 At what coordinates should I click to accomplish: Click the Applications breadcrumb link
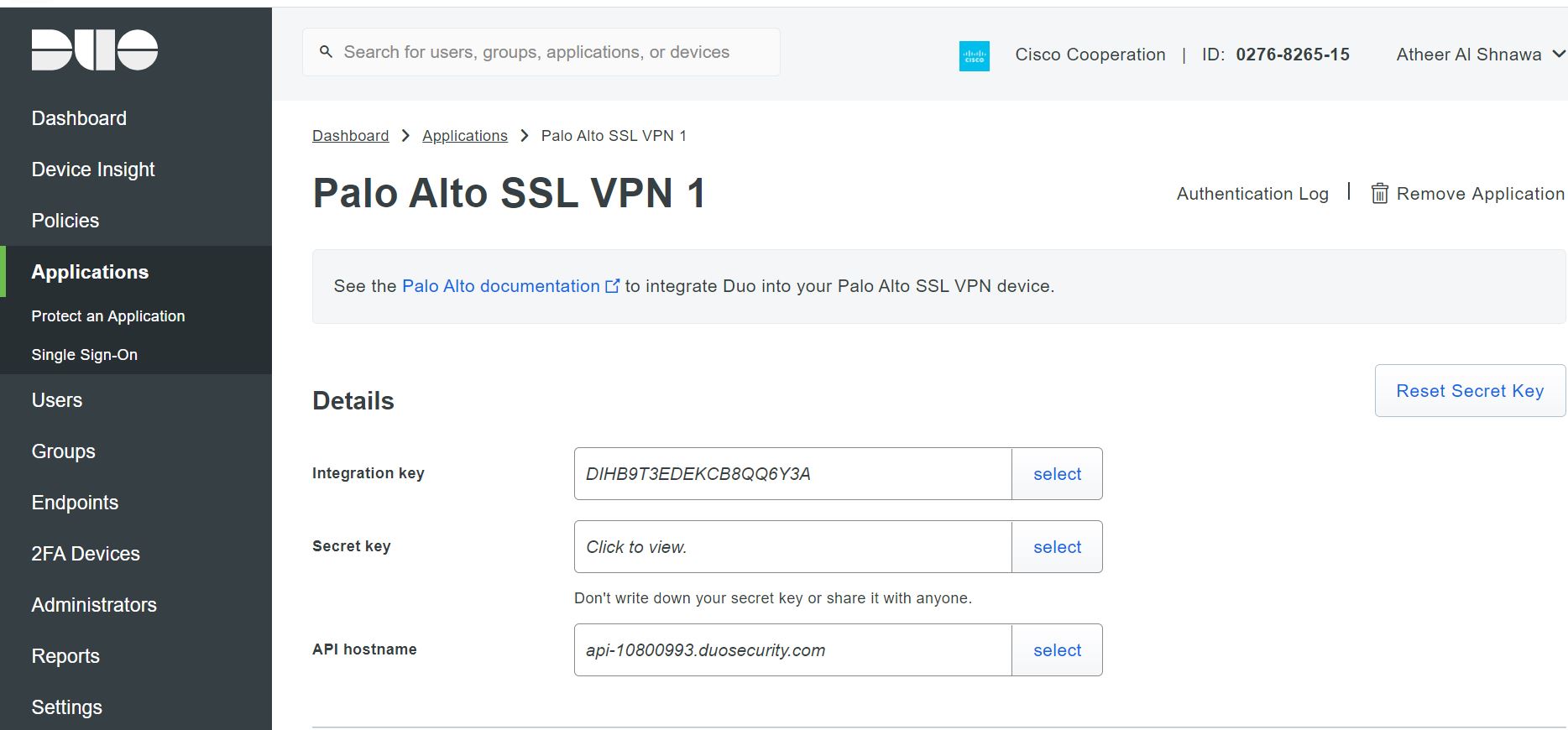[465, 136]
